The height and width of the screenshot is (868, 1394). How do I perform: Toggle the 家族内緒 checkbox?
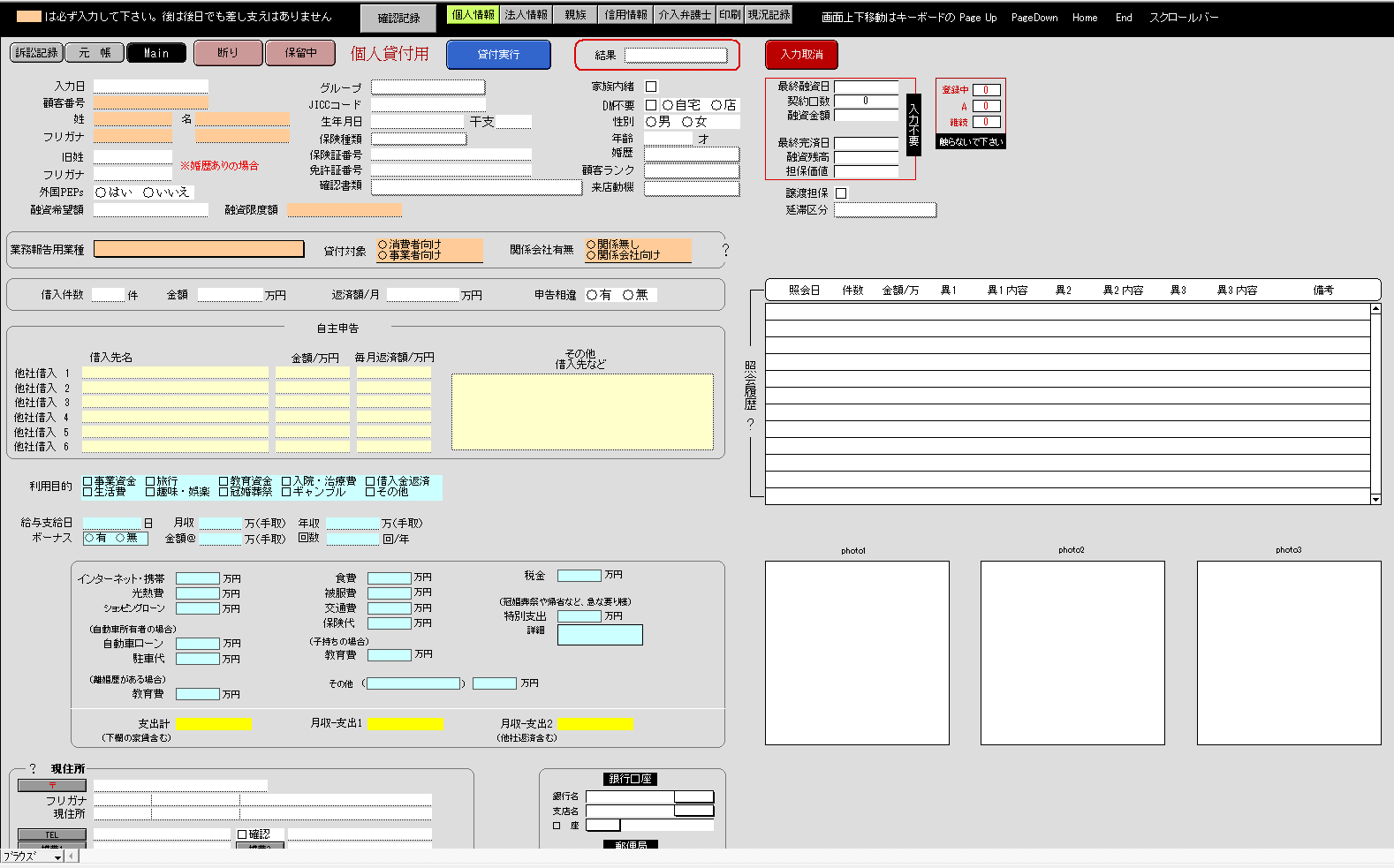651,87
